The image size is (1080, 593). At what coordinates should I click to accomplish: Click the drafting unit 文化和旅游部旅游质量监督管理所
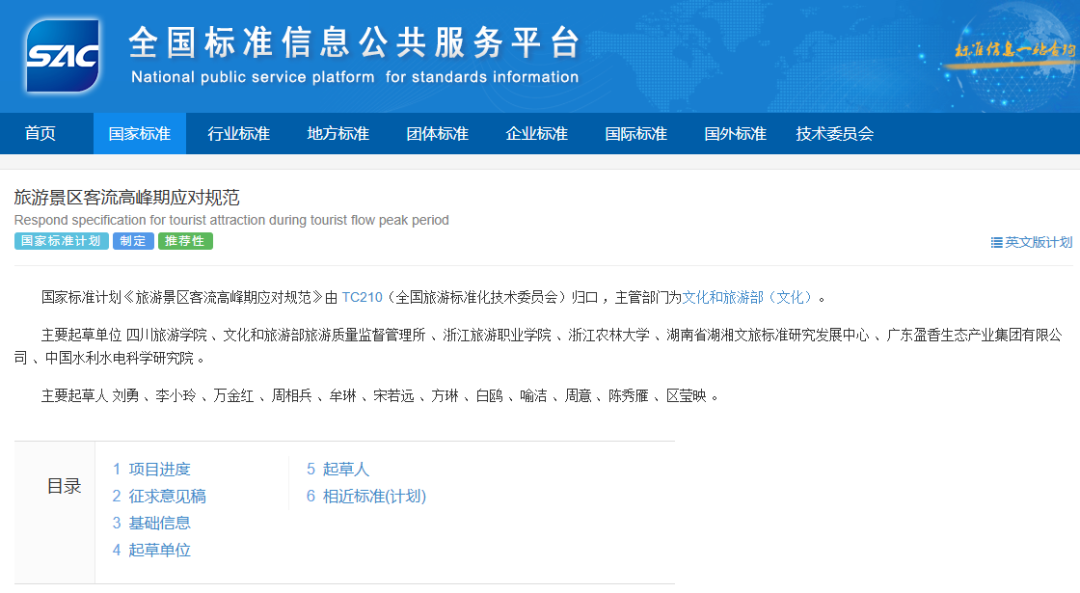pyautogui.click(x=324, y=335)
